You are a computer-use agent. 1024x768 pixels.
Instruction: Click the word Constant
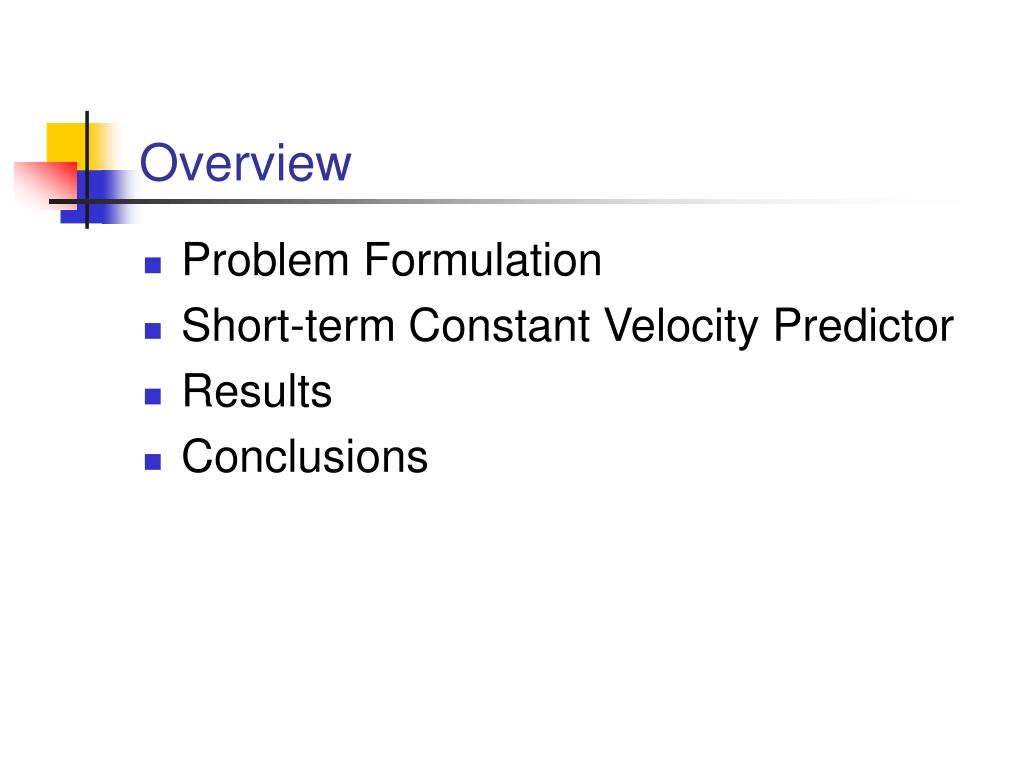[500, 325]
